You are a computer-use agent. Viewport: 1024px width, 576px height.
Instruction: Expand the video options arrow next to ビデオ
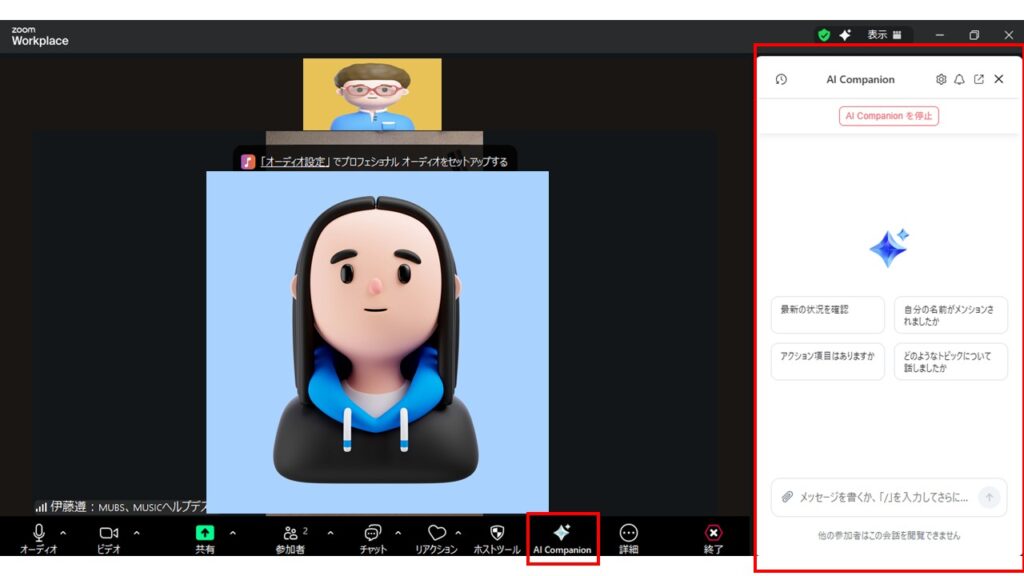click(x=137, y=533)
